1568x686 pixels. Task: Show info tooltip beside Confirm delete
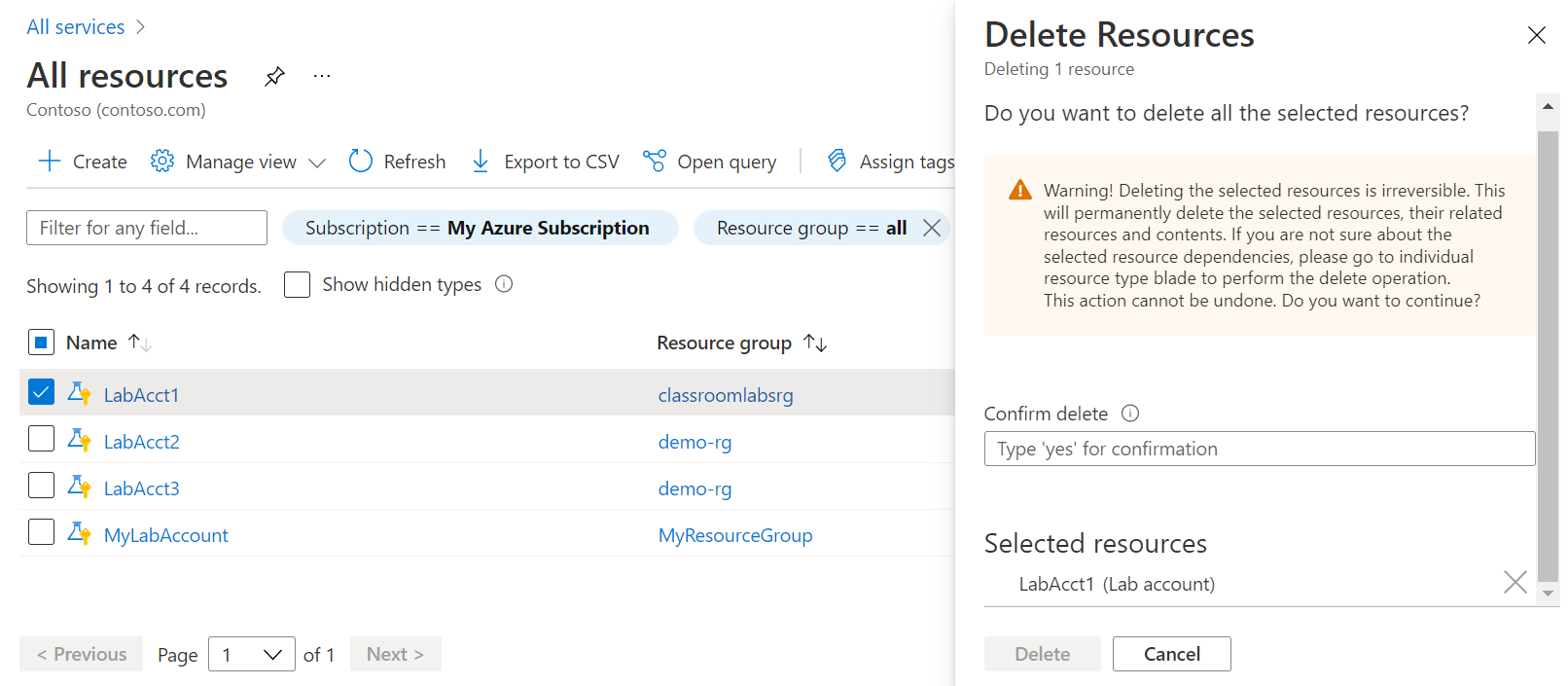point(1130,414)
